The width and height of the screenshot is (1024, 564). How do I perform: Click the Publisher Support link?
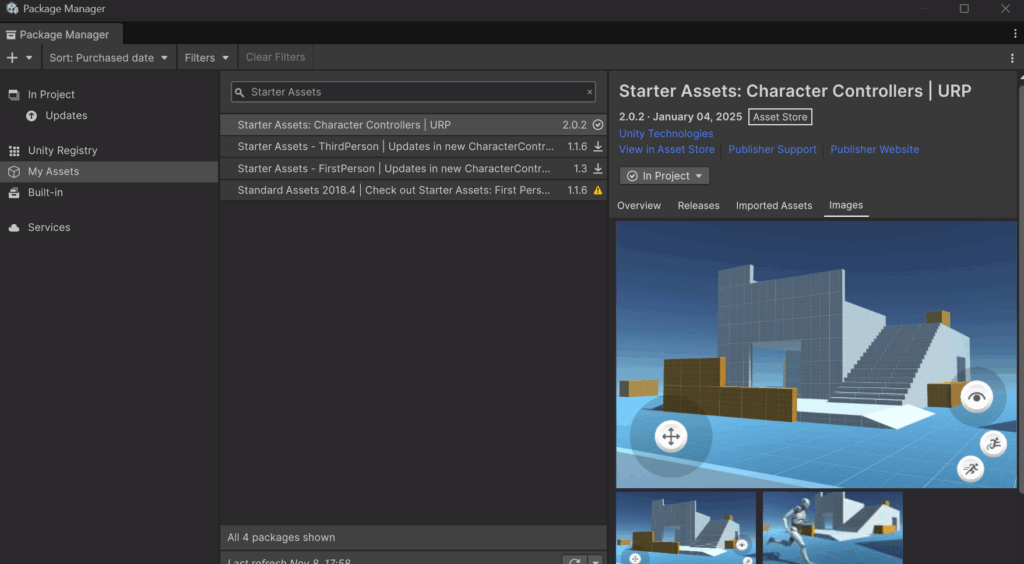(x=772, y=150)
